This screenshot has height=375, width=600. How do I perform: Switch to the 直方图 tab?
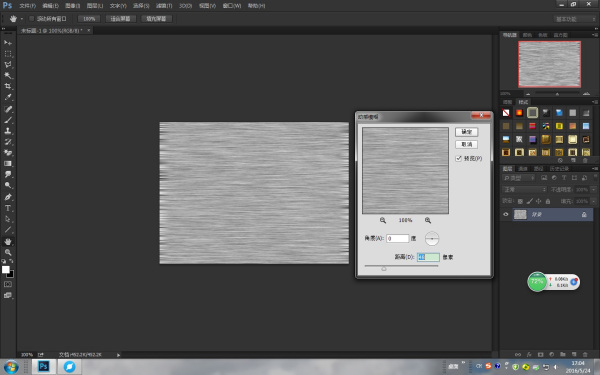[x=561, y=35]
